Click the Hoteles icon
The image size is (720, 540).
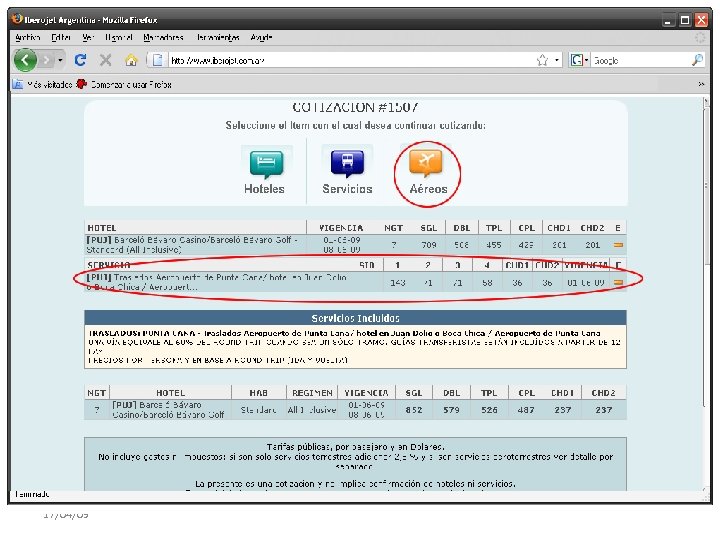[266, 164]
